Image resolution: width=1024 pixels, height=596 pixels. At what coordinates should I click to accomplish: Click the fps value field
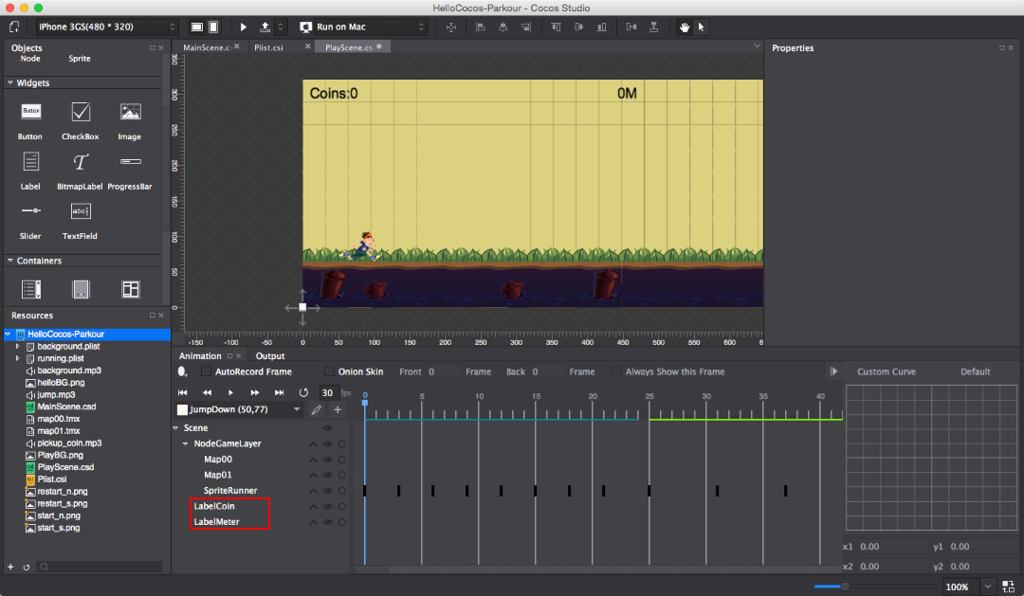click(327, 392)
